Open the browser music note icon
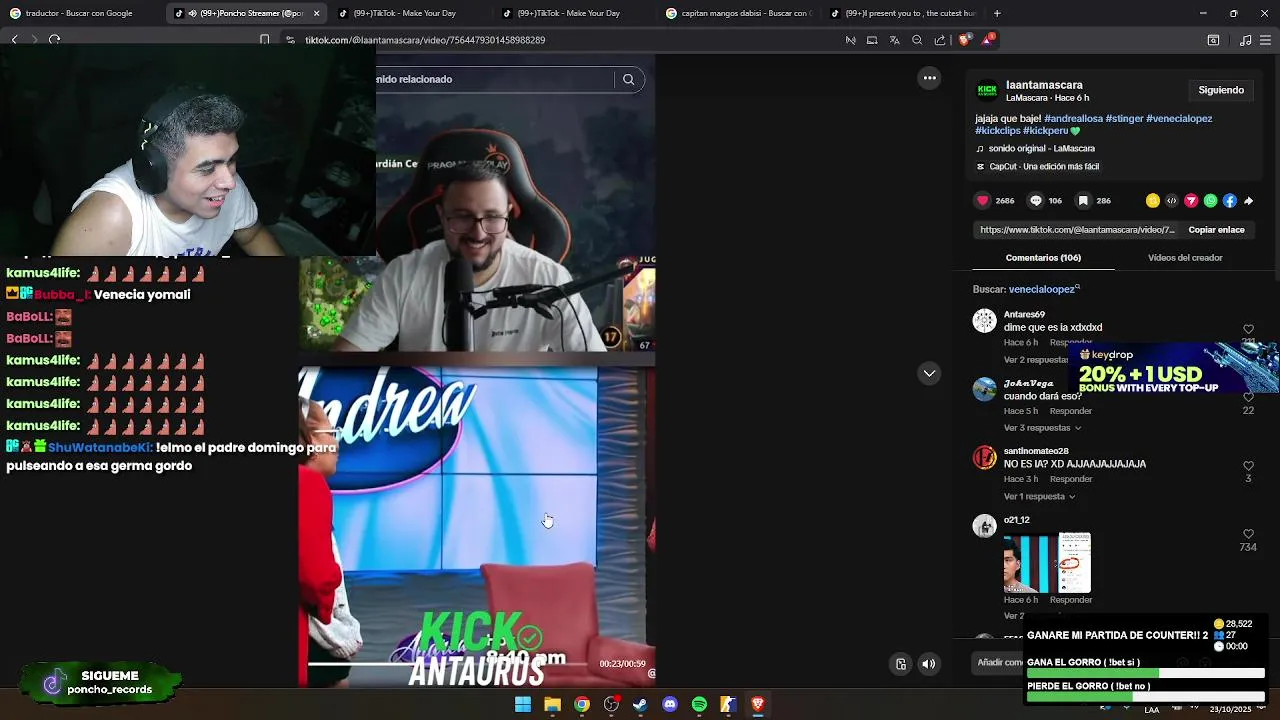 [x=1245, y=40]
